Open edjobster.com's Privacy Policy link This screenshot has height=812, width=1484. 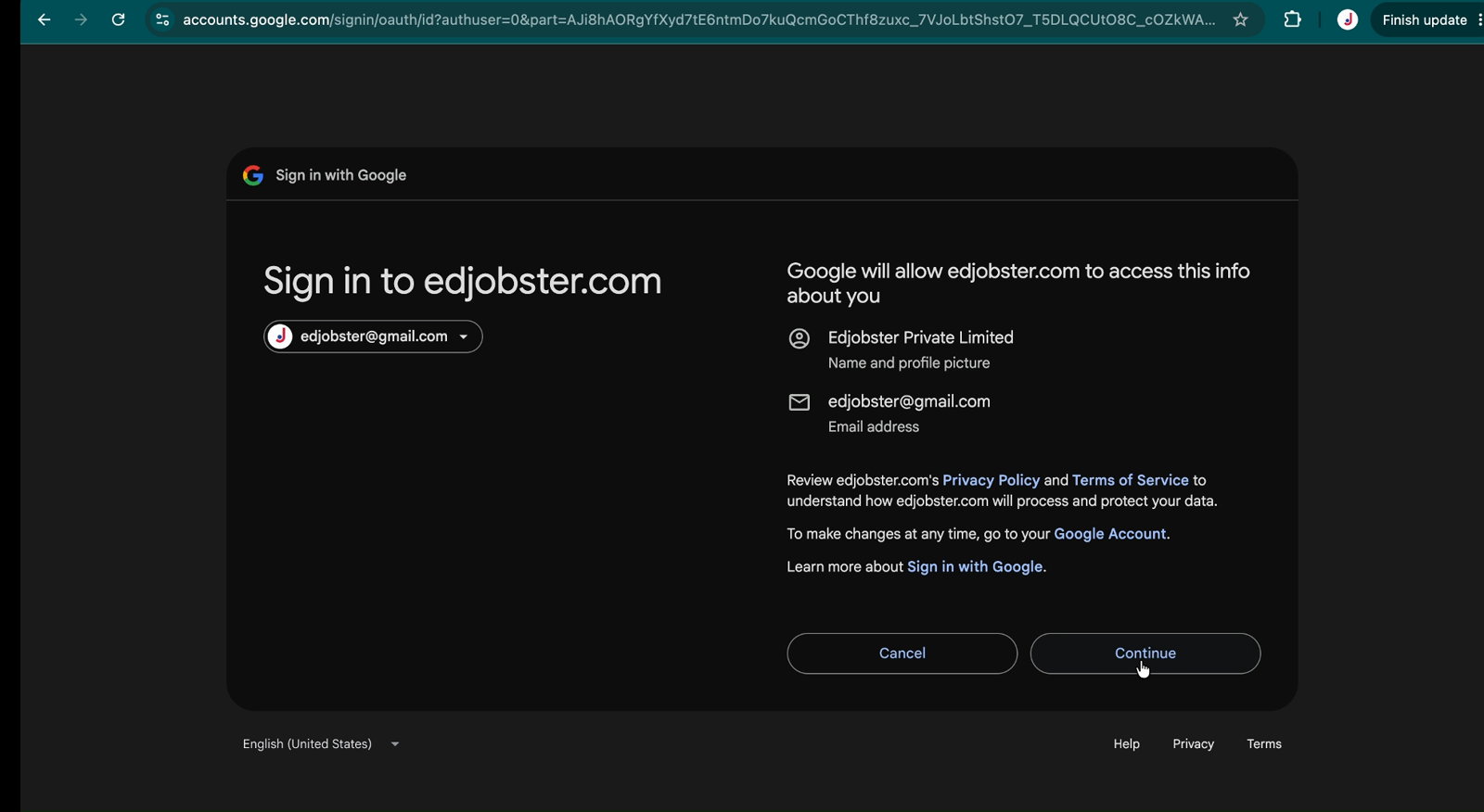(991, 480)
